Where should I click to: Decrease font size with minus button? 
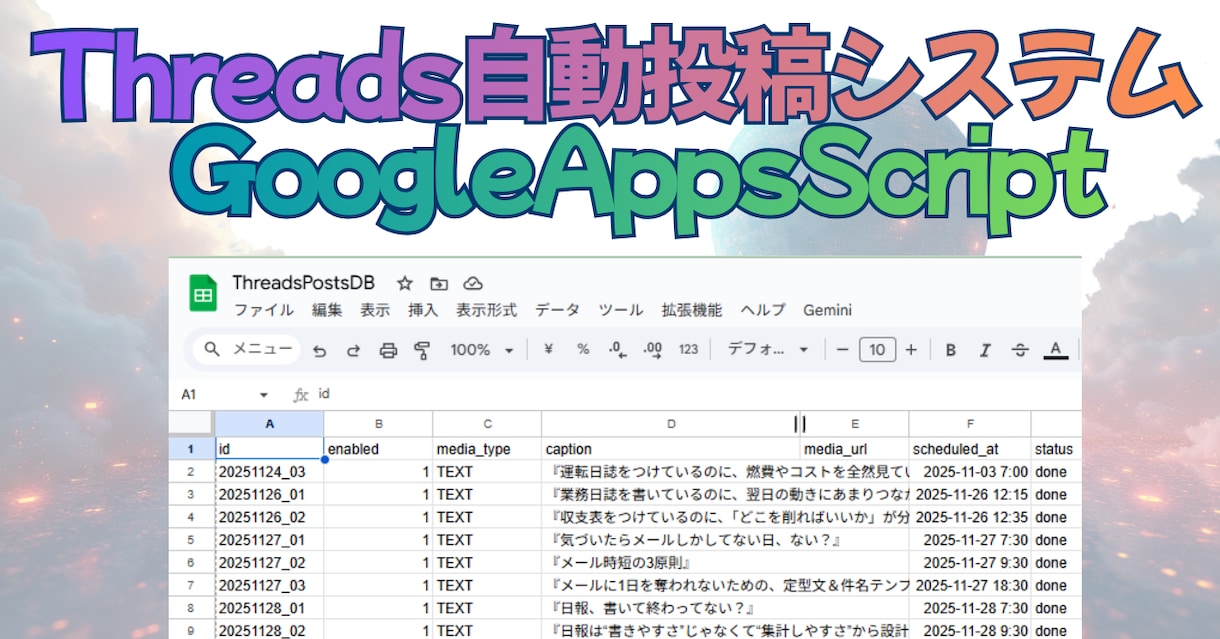[x=842, y=349]
